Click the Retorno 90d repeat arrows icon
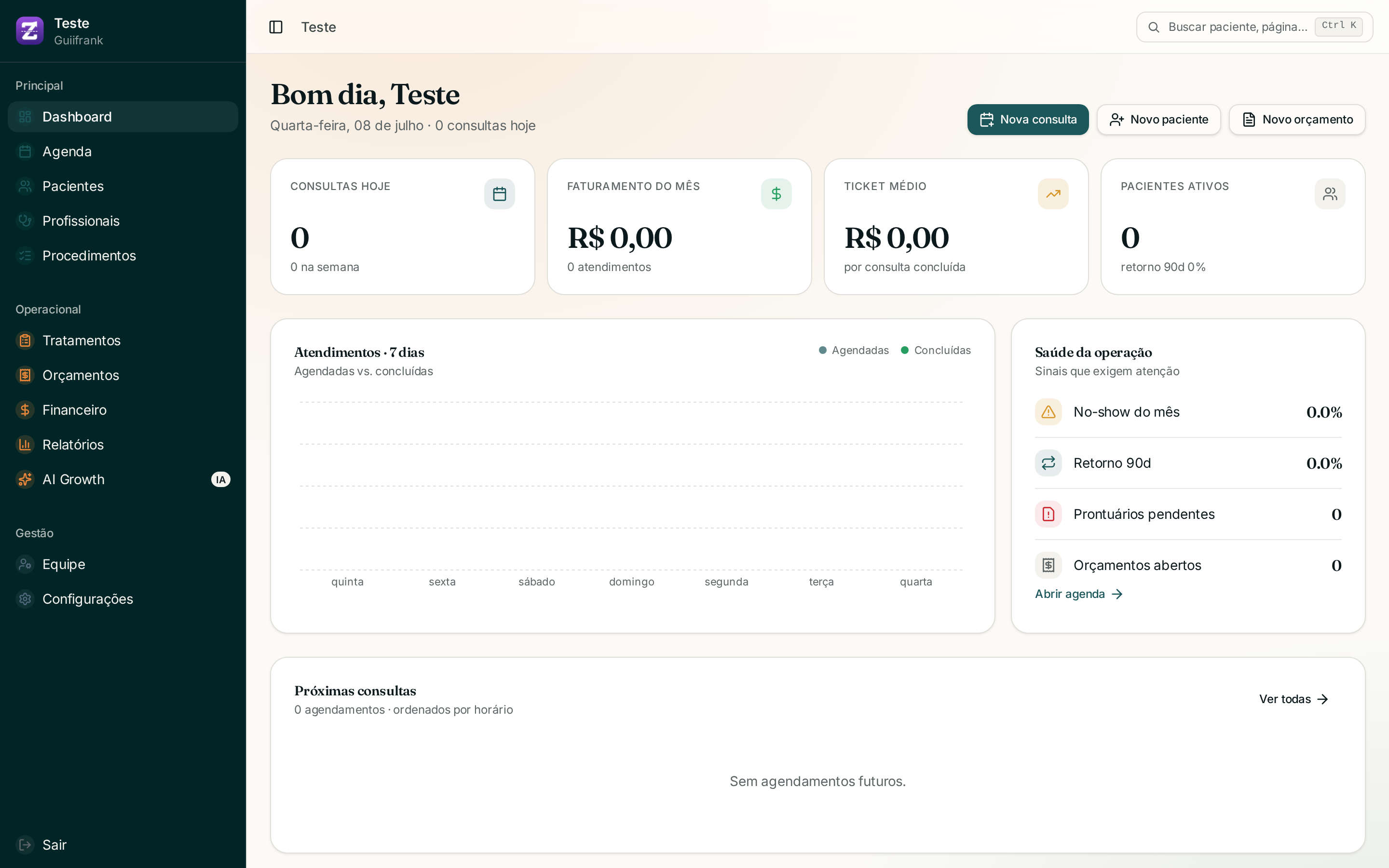 point(1048,463)
